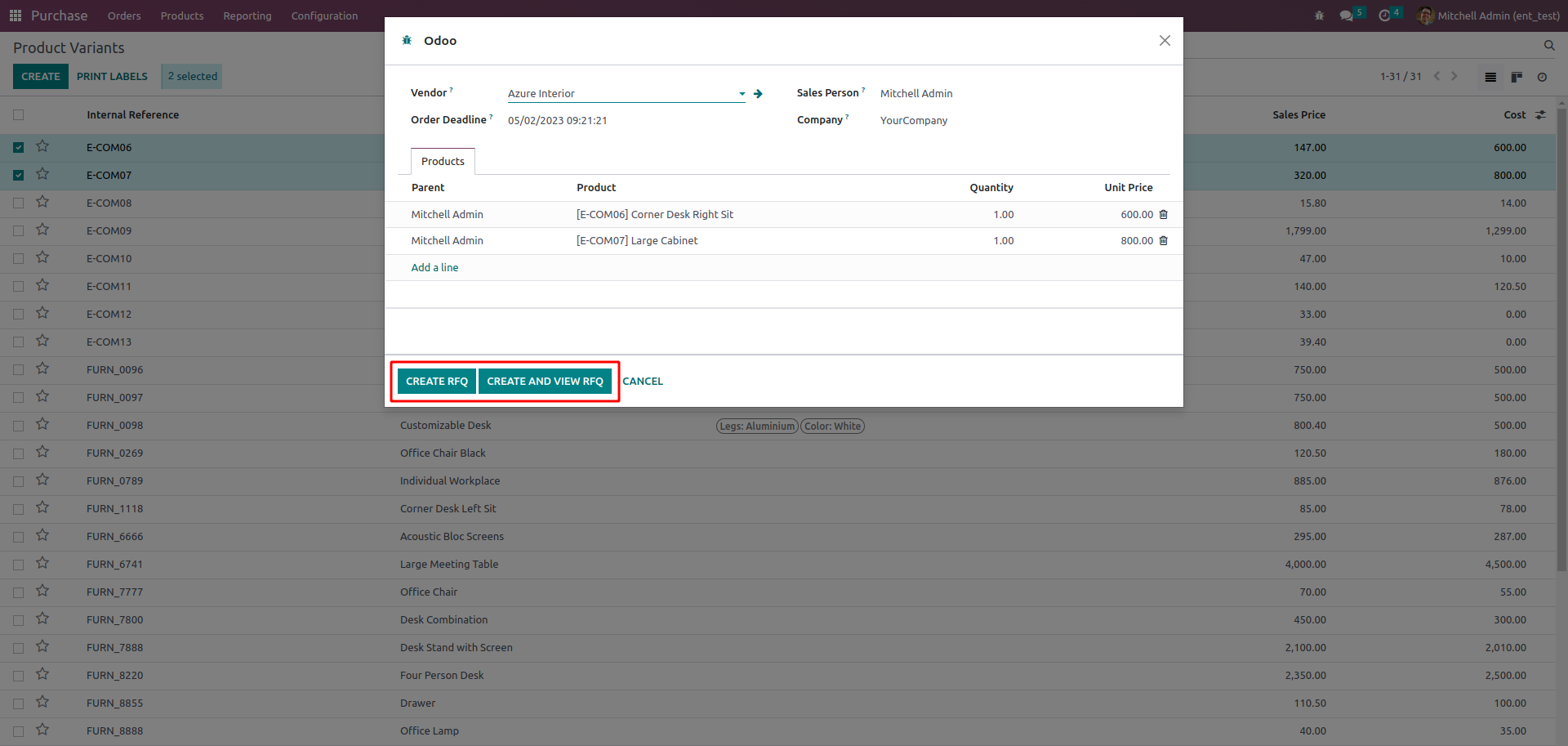This screenshot has width=1568, height=746.
Task: Open optional columns settings icon
Action: coord(1540,115)
